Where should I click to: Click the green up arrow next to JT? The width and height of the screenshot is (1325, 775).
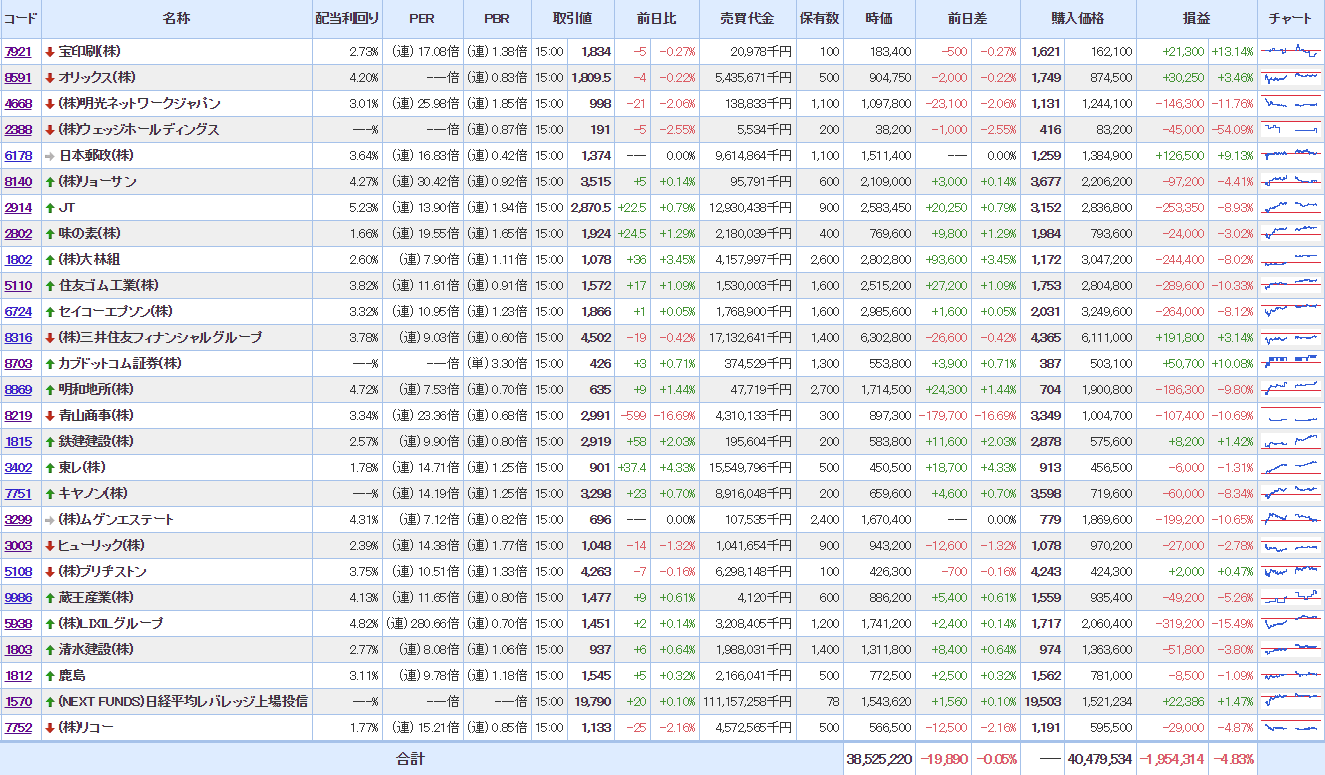pos(50,207)
